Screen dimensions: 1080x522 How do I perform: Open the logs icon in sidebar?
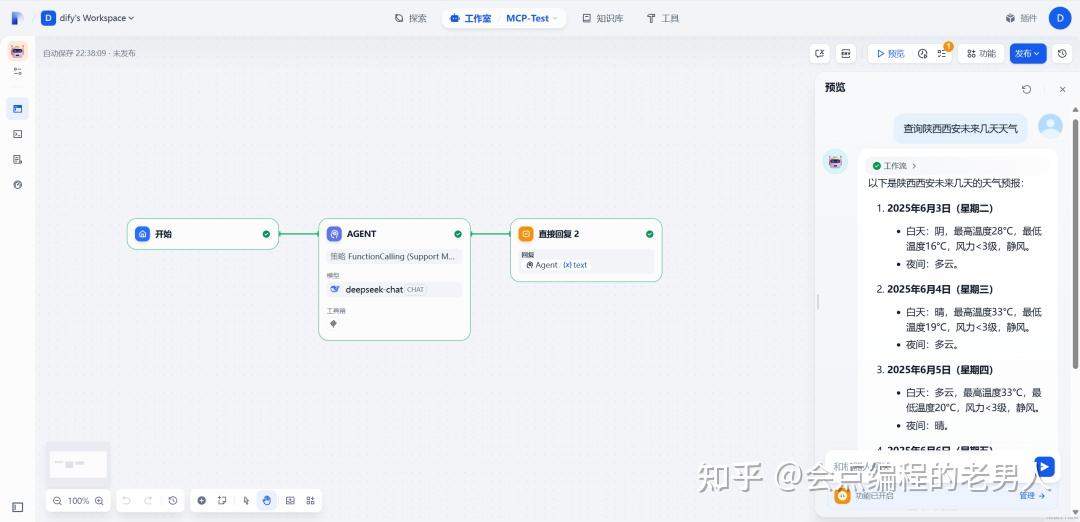pyautogui.click(x=18, y=159)
